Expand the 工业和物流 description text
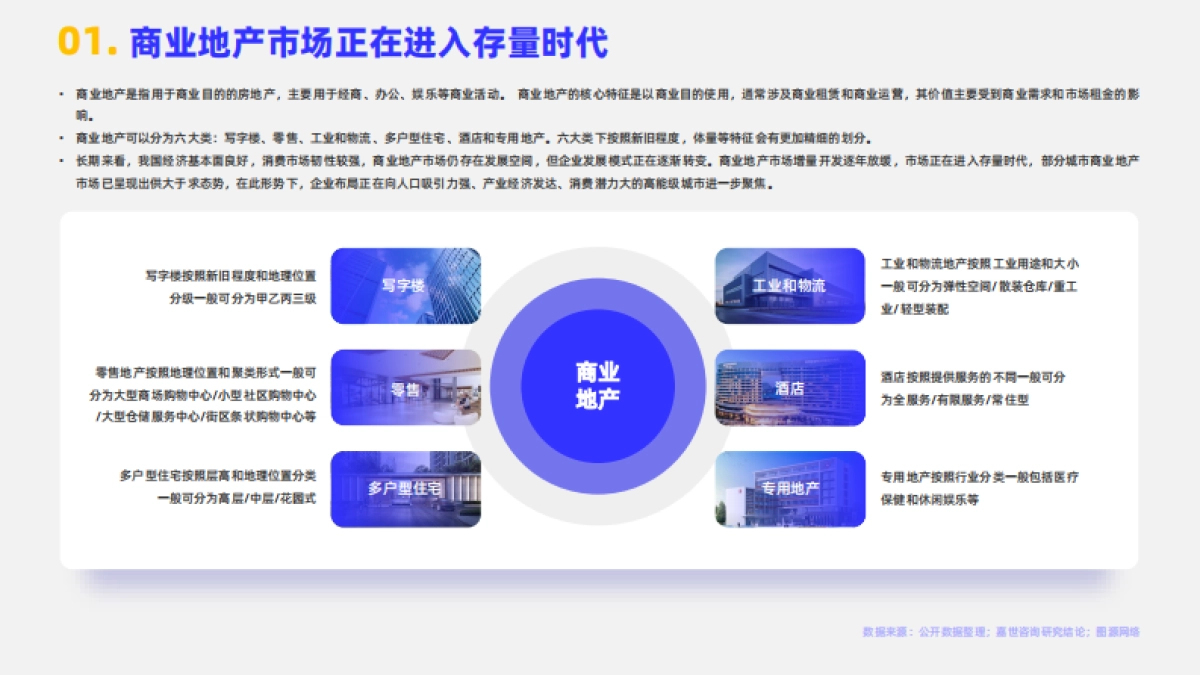This screenshot has width=1200, height=675. pos(980,287)
